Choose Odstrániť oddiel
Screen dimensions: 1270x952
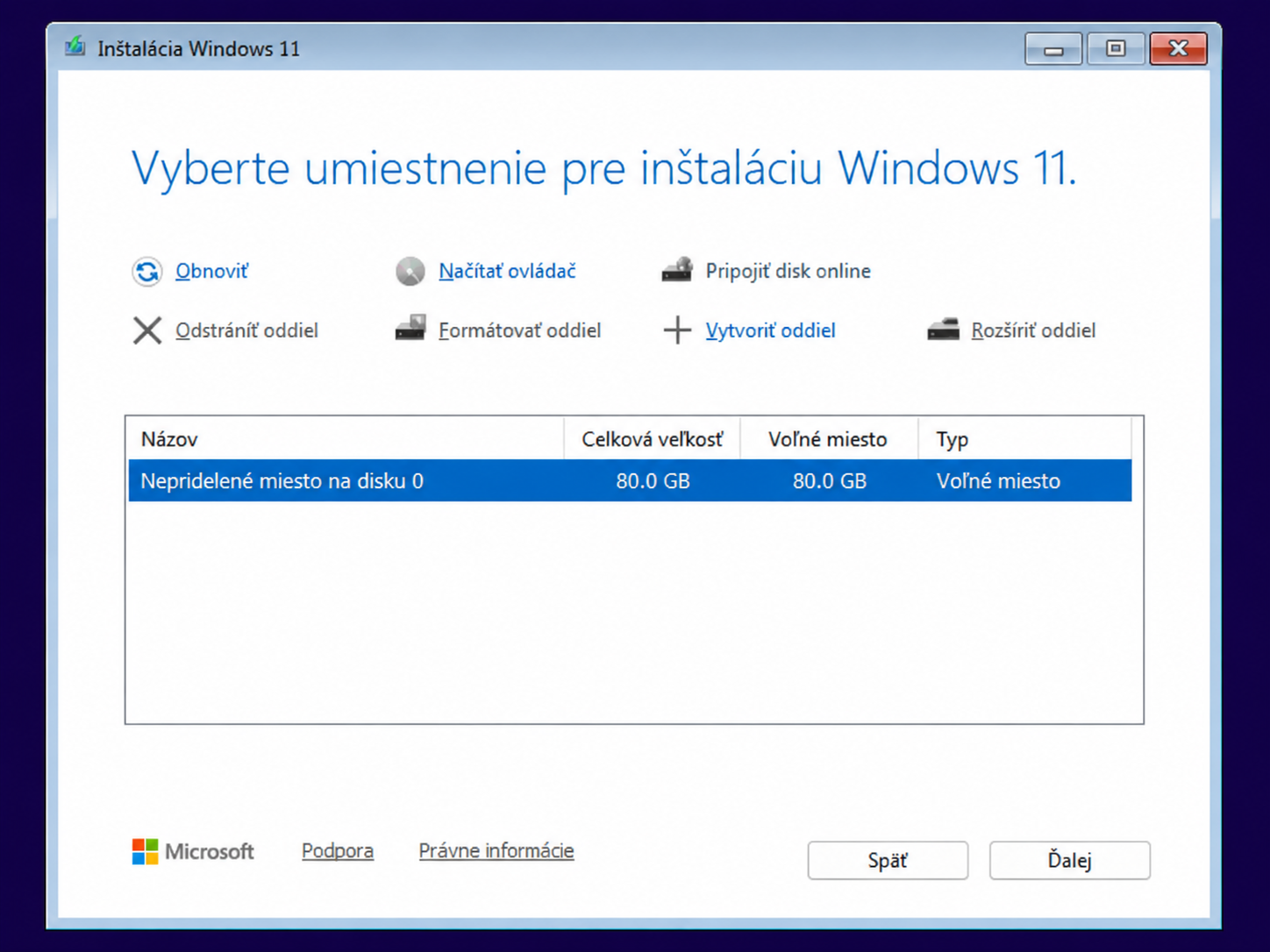246,330
